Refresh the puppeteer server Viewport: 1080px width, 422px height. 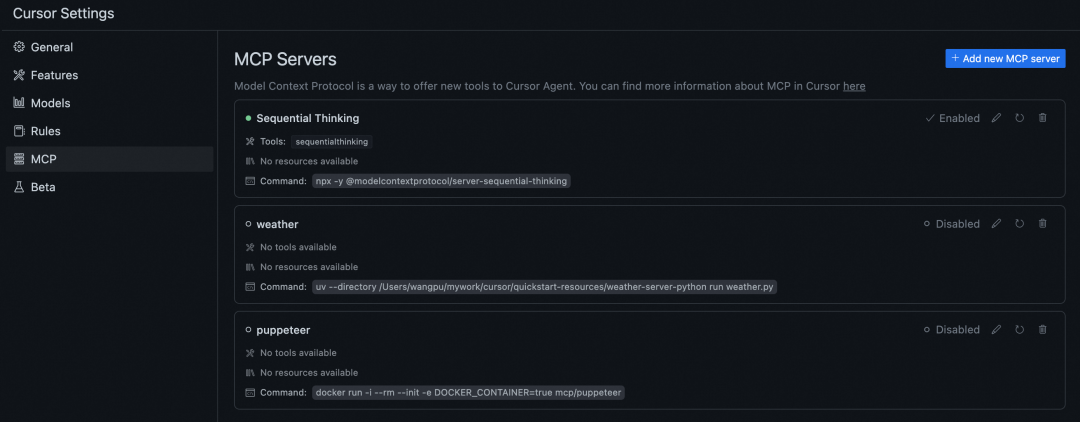(x=1019, y=330)
